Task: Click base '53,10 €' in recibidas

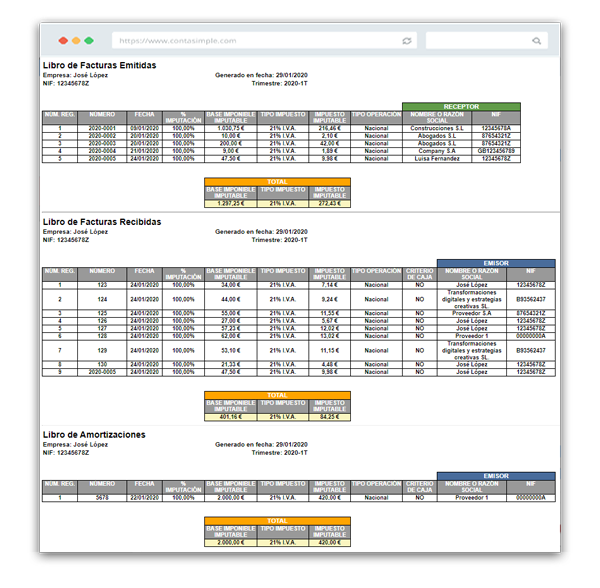Action: point(231,350)
